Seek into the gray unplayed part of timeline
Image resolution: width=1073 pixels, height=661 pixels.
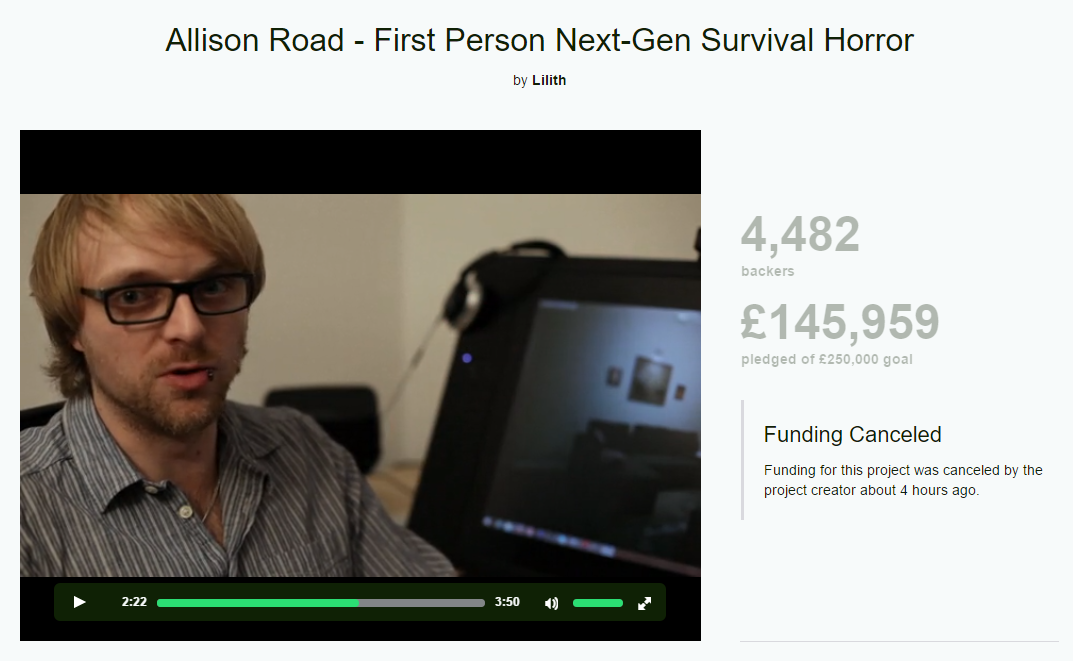[422, 603]
